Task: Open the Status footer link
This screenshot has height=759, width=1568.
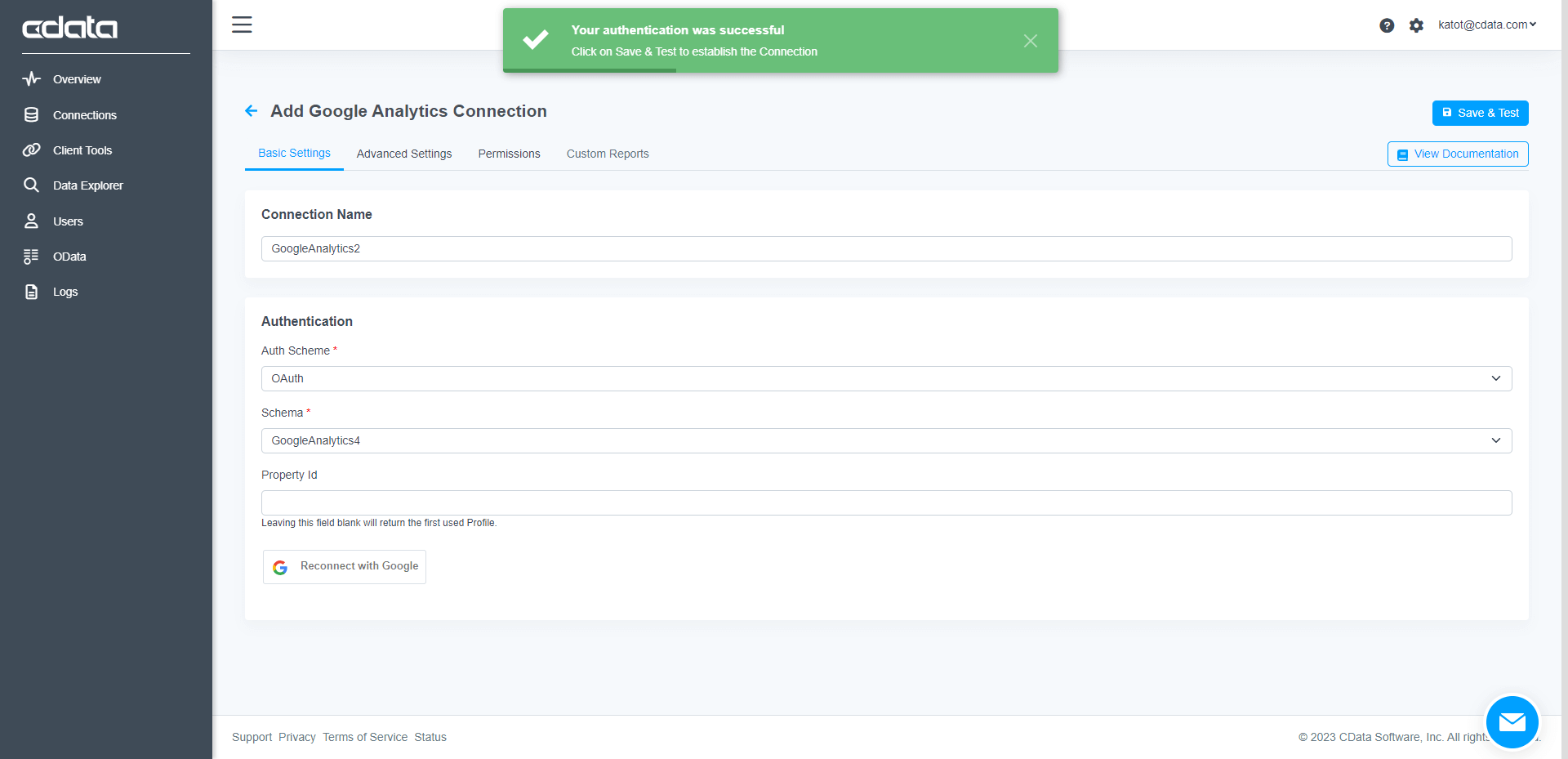Action: point(430,737)
